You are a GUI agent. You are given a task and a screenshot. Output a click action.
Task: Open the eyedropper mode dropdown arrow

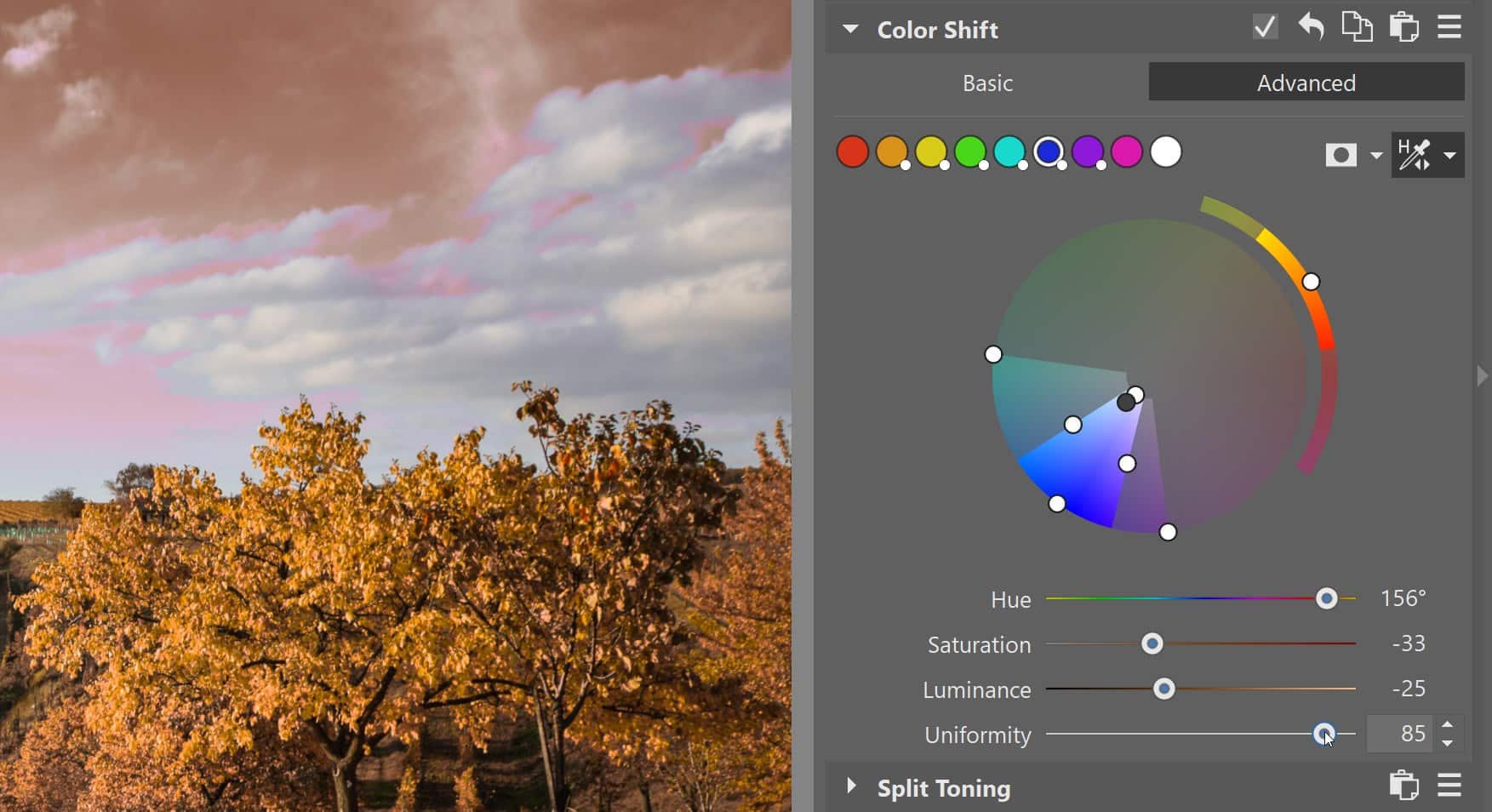1449,156
